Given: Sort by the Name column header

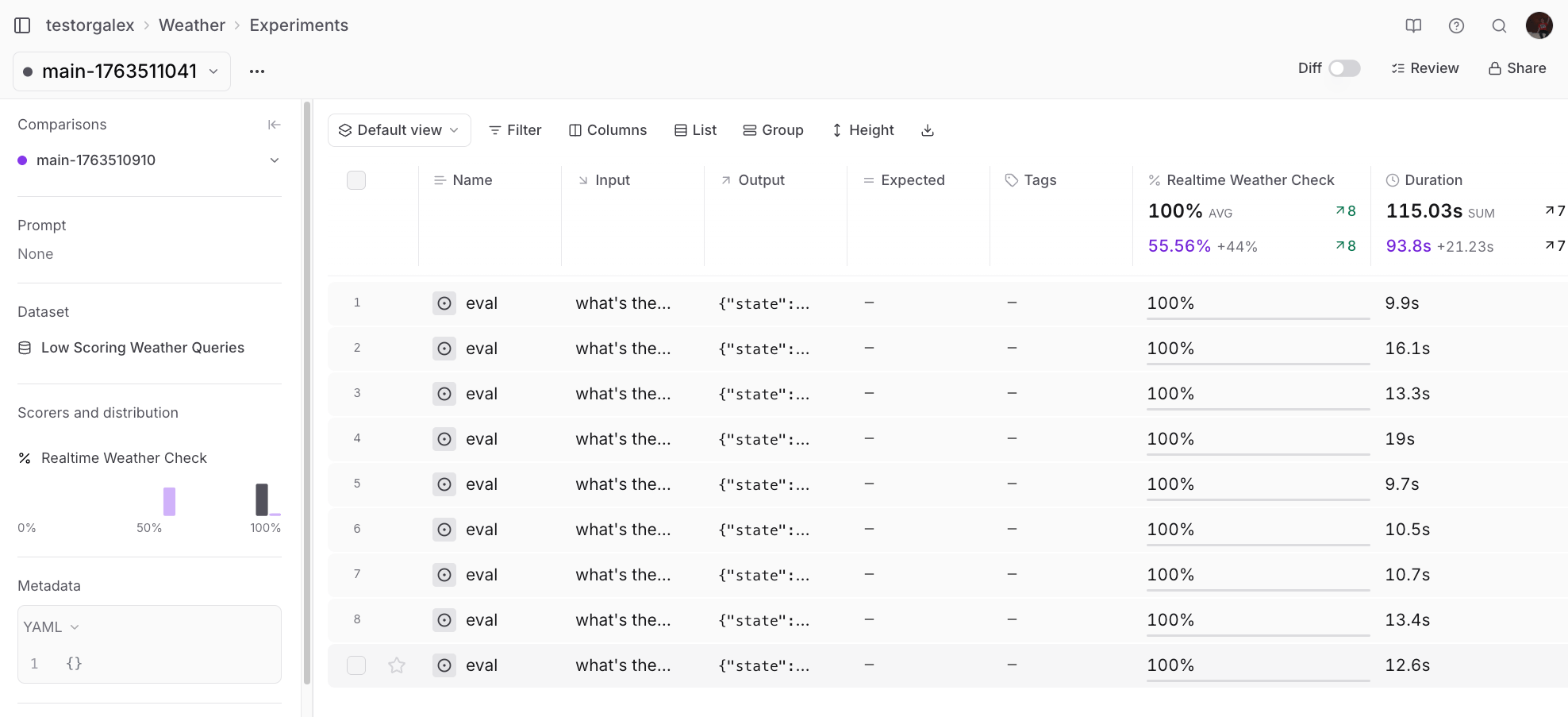Looking at the screenshot, I should (472, 180).
